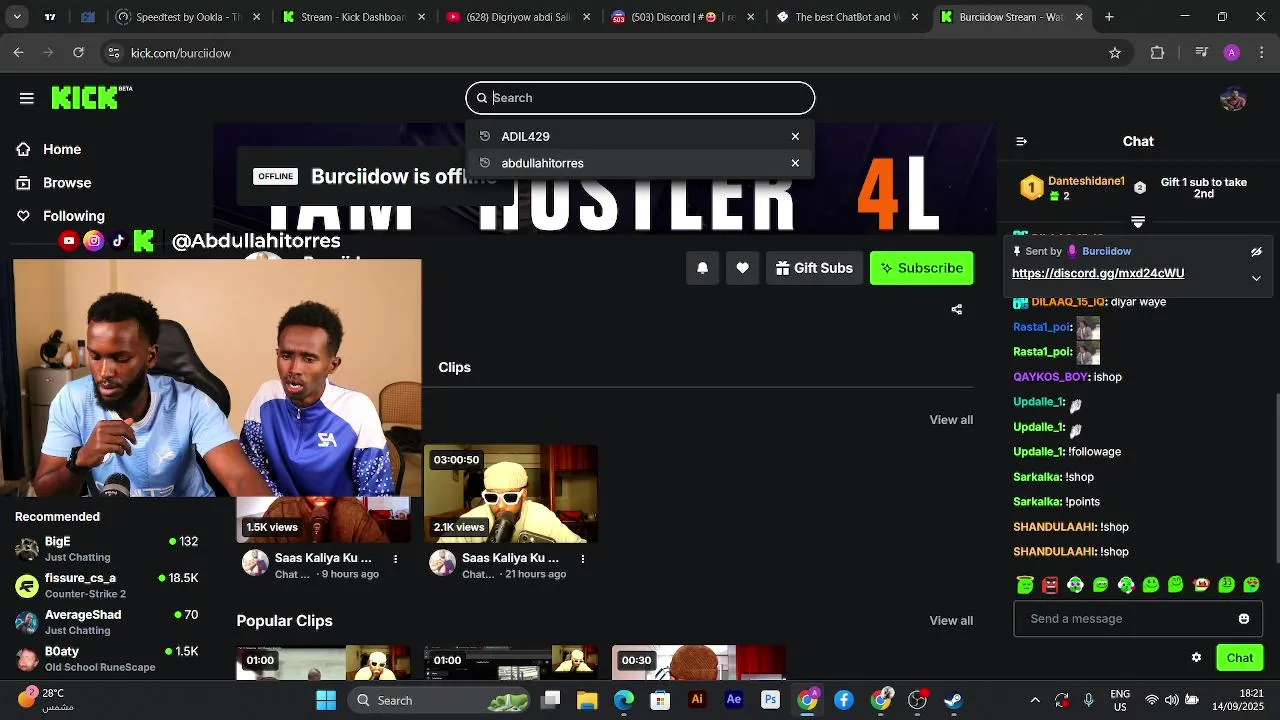Go back to previous page
Screen dimensions: 1280x720
click(19, 53)
